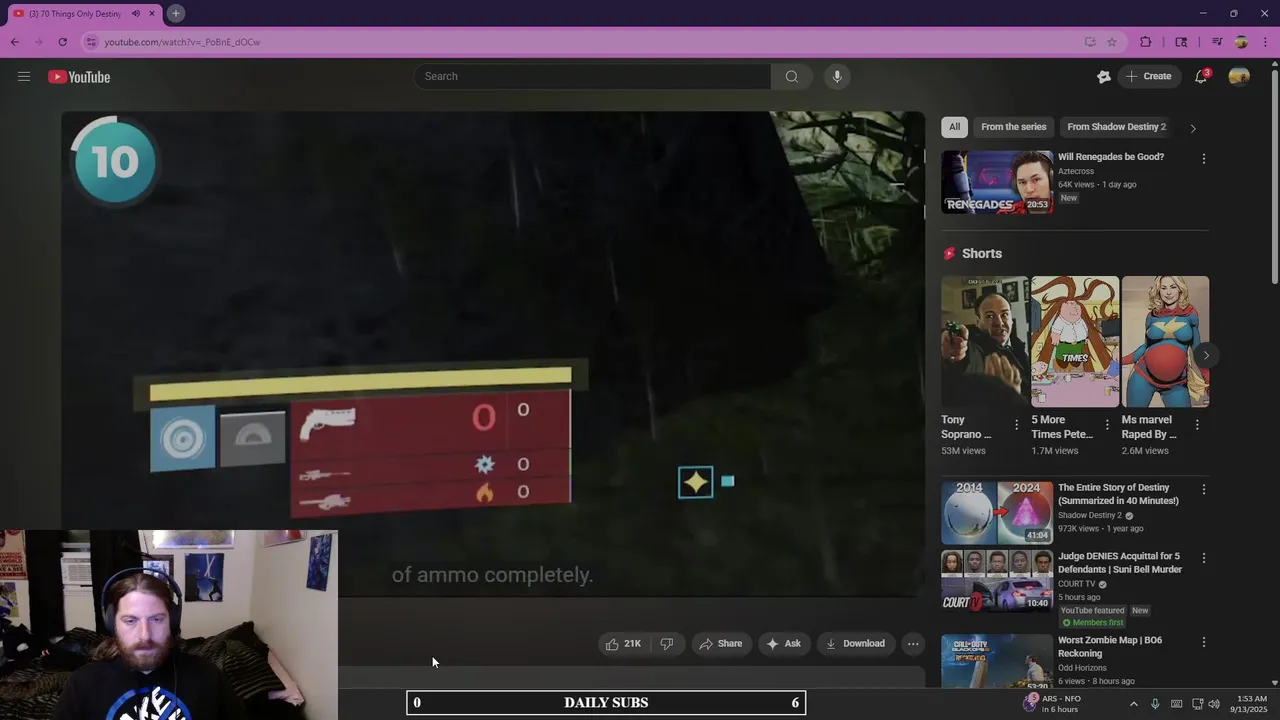This screenshot has width=1280, height=720.
Task: Open Shadow Destiny 2 channel link
Action: [x=1090, y=515]
